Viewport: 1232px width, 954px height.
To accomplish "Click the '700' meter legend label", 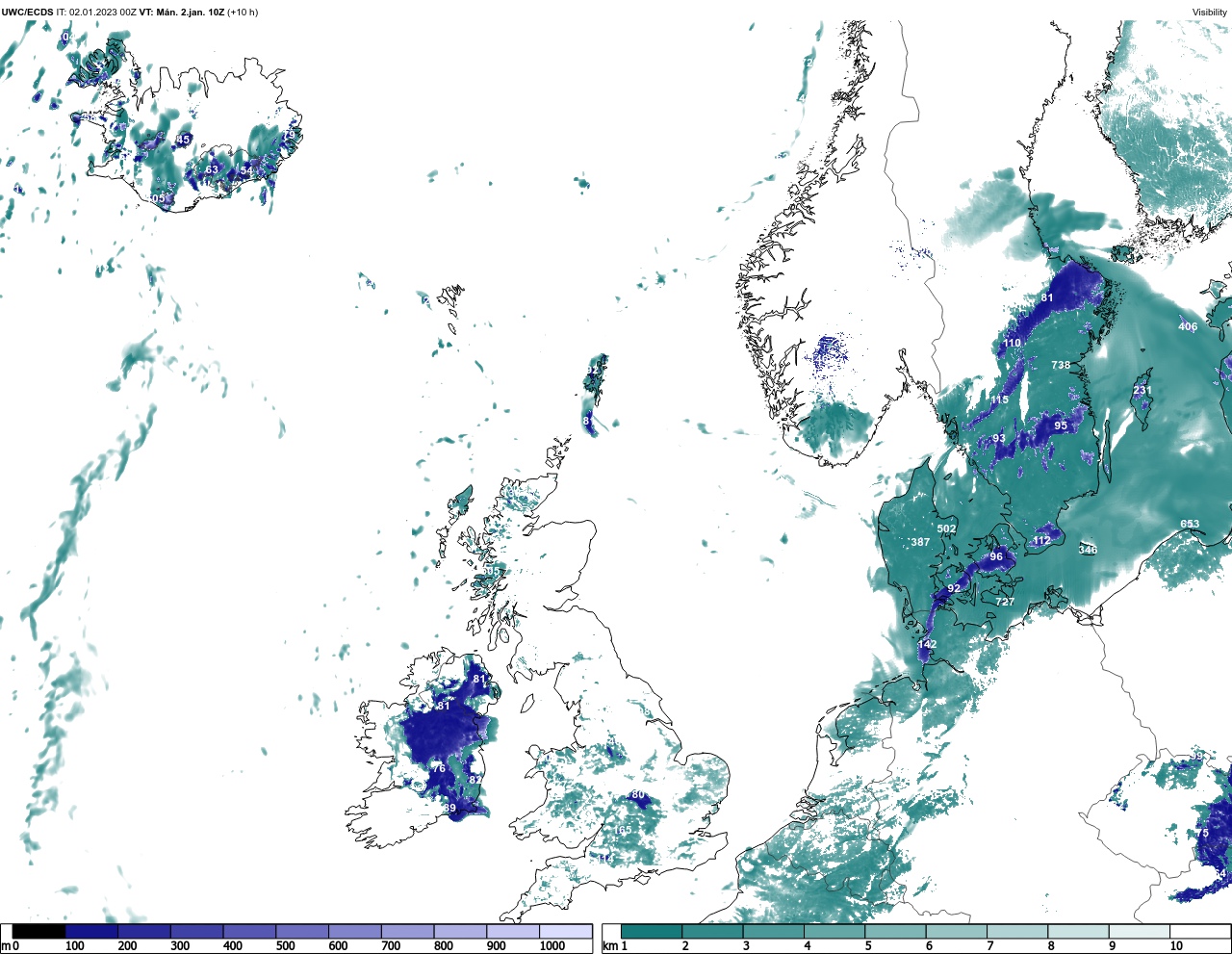I will [x=391, y=946].
